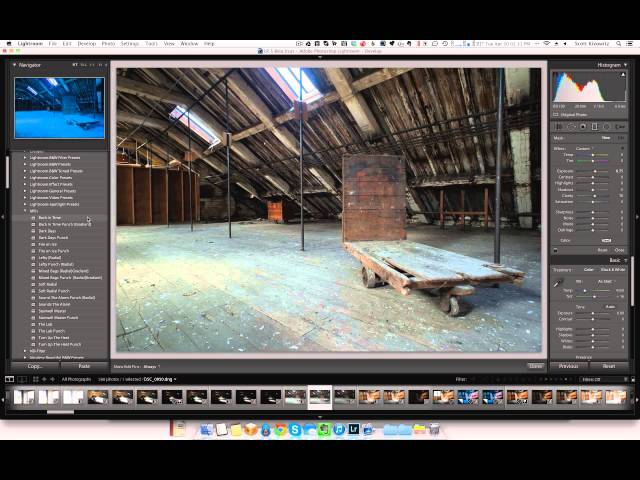Open the Trash in the Dock
The width and height of the screenshot is (640, 480).
pyautogui.click(x=435, y=429)
